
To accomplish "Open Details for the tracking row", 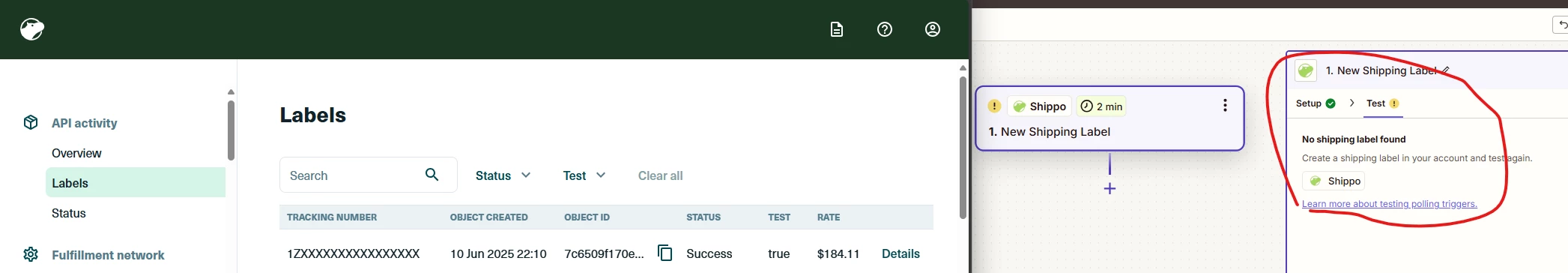I will tap(900, 253).
